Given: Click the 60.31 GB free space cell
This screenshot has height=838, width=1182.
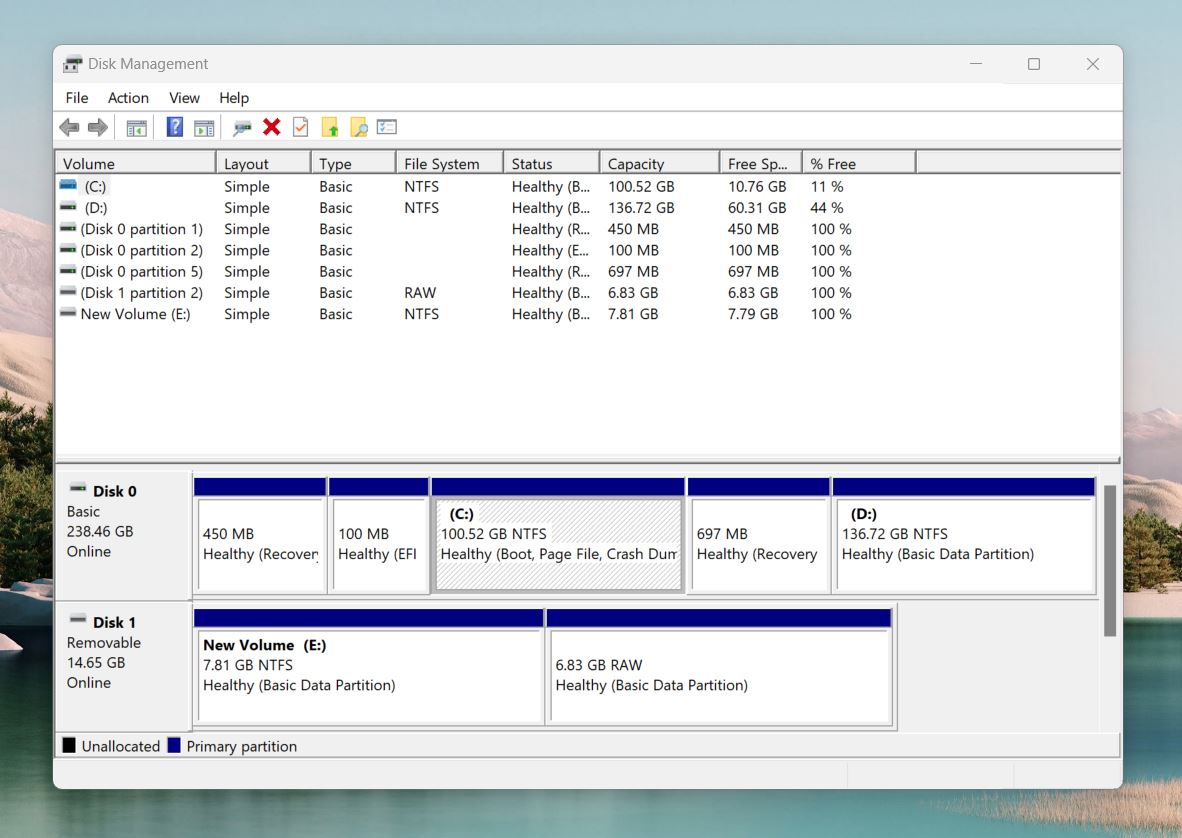Looking at the screenshot, I should click(x=757, y=207).
